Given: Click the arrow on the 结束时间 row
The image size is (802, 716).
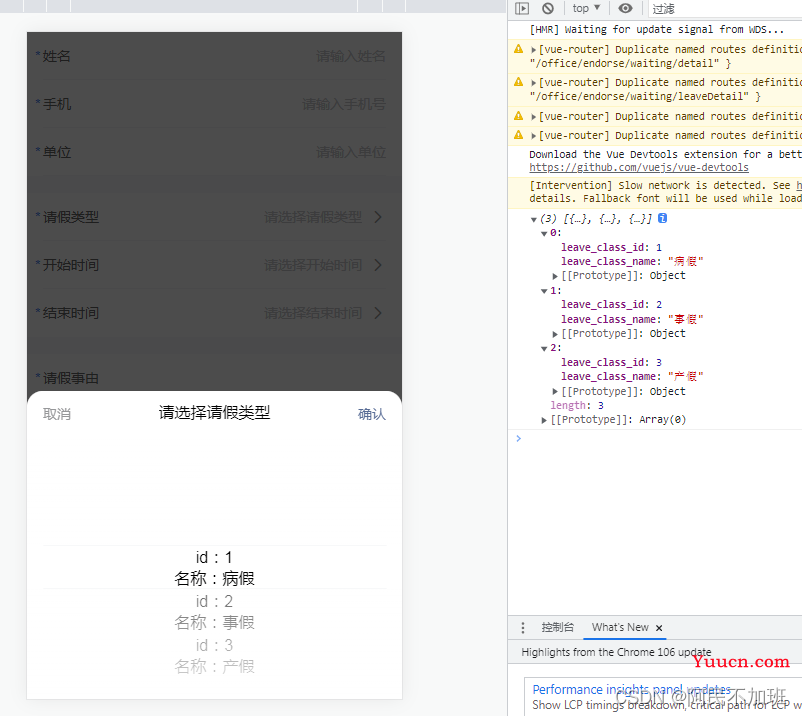Looking at the screenshot, I should [x=378, y=314].
